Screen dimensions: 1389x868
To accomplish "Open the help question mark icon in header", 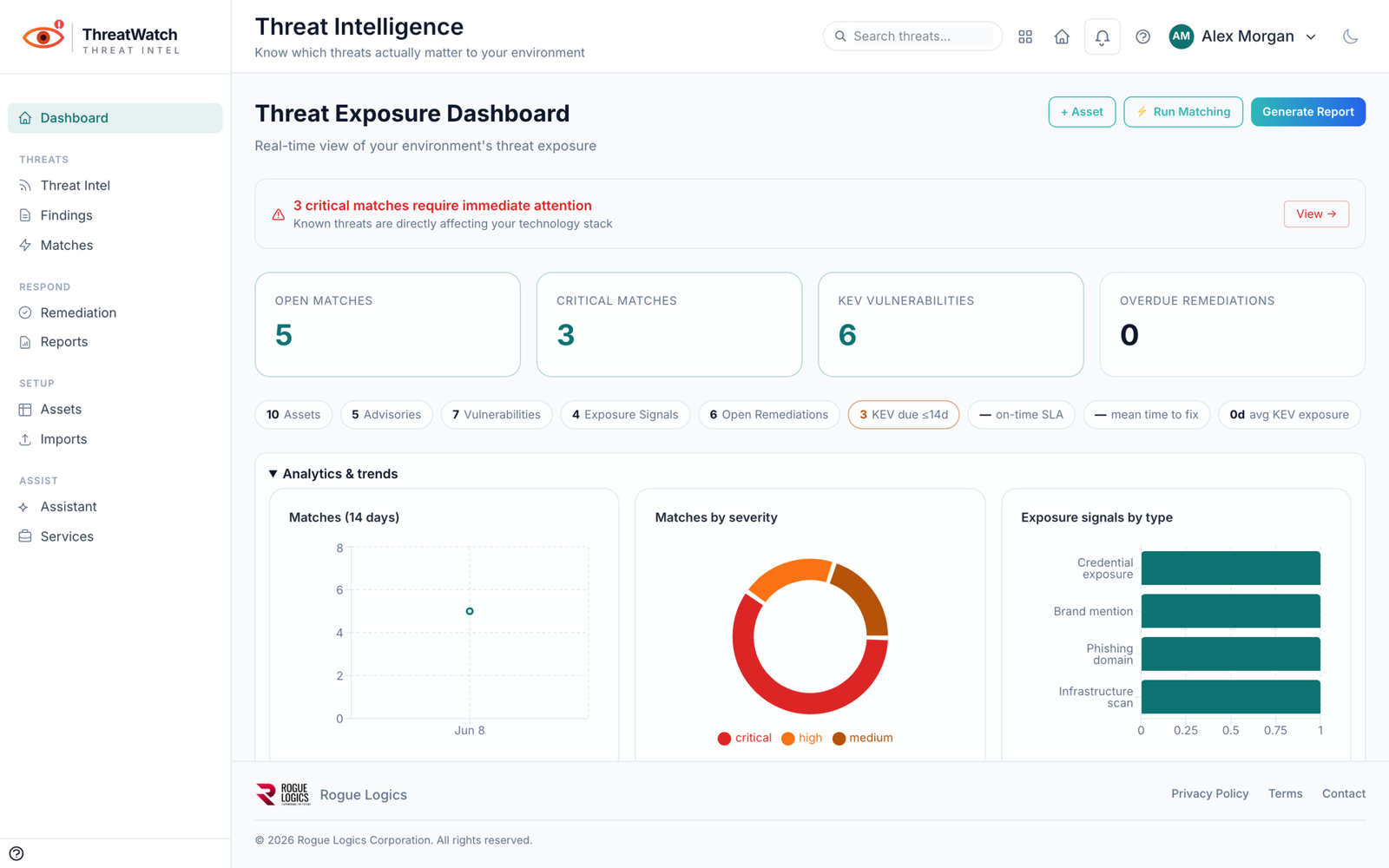I will point(1142,36).
